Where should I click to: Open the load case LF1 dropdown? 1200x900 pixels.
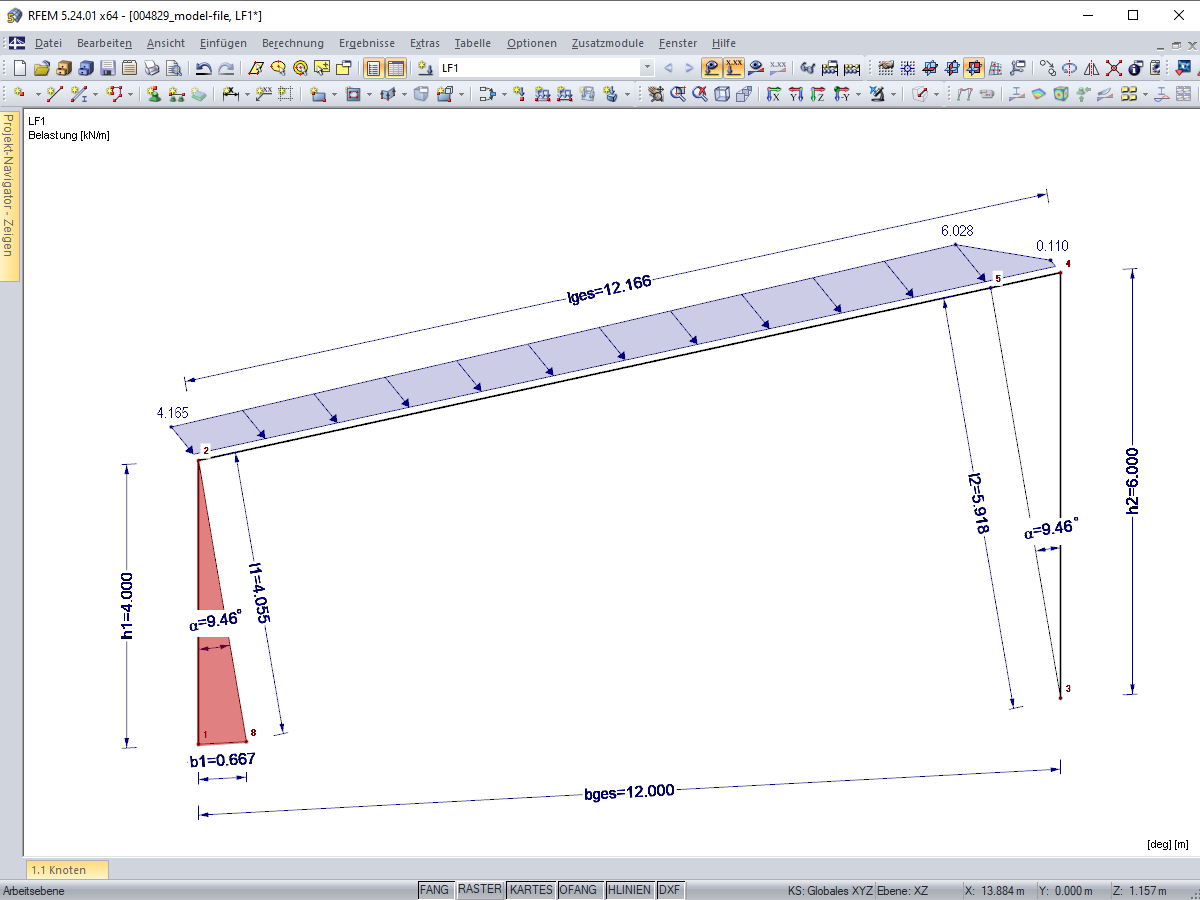[x=647, y=68]
